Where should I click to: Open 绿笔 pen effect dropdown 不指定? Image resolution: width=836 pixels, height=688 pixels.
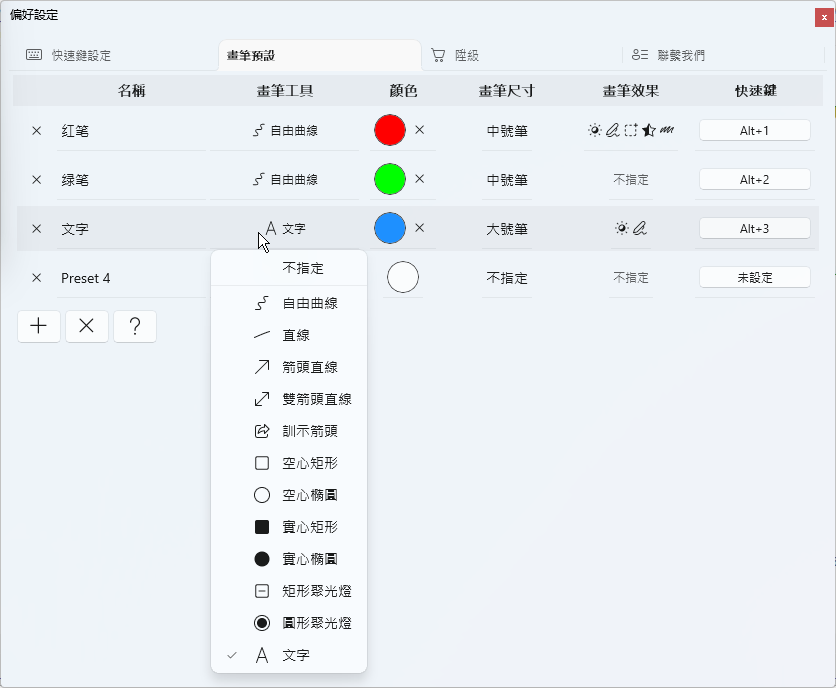pos(631,180)
